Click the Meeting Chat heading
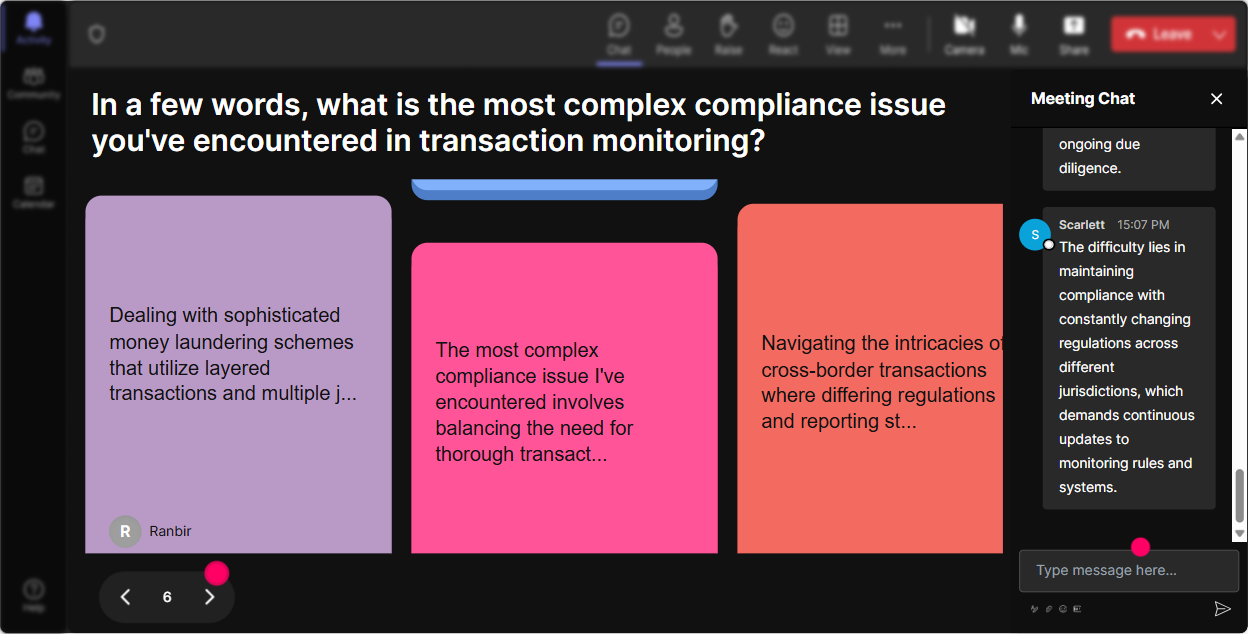The height and width of the screenshot is (634, 1248). pyautogui.click(x=1083, y=98)
